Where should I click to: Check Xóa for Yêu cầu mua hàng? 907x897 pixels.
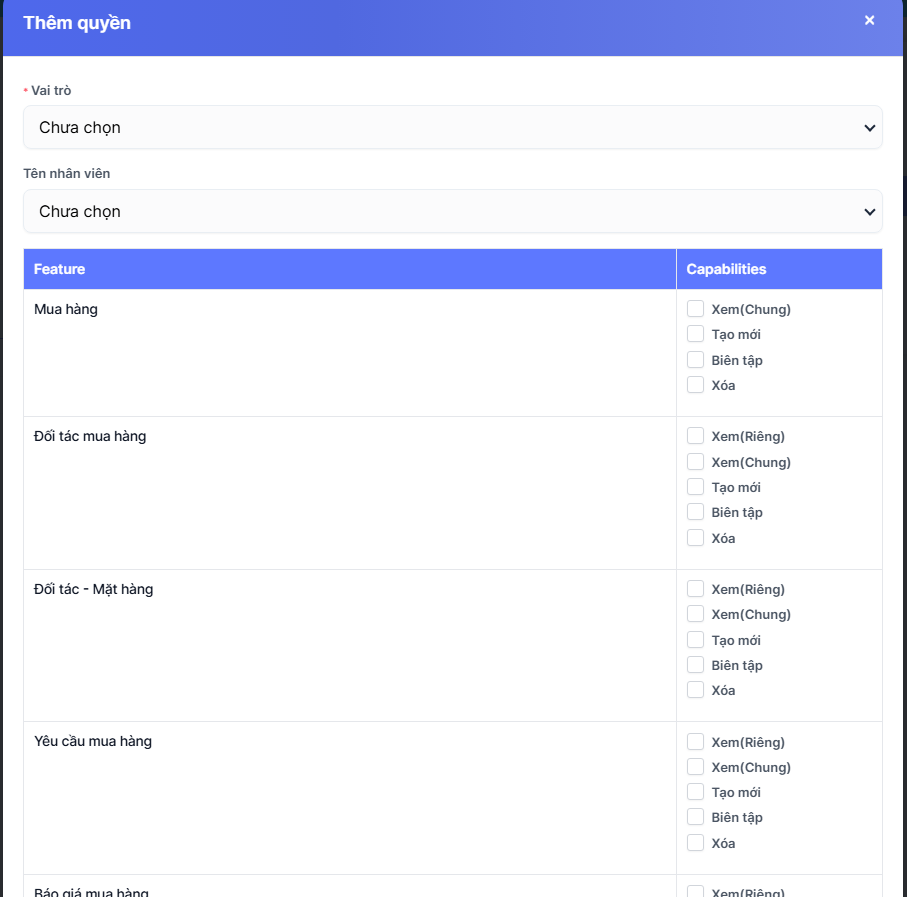click(x=696, y=843)
